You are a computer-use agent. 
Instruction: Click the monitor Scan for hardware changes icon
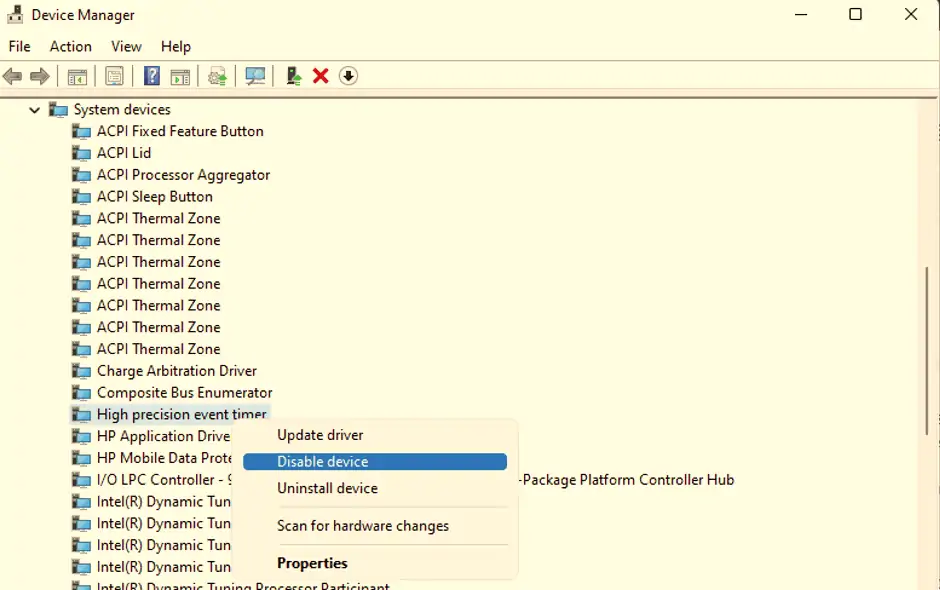coord(255,76)
